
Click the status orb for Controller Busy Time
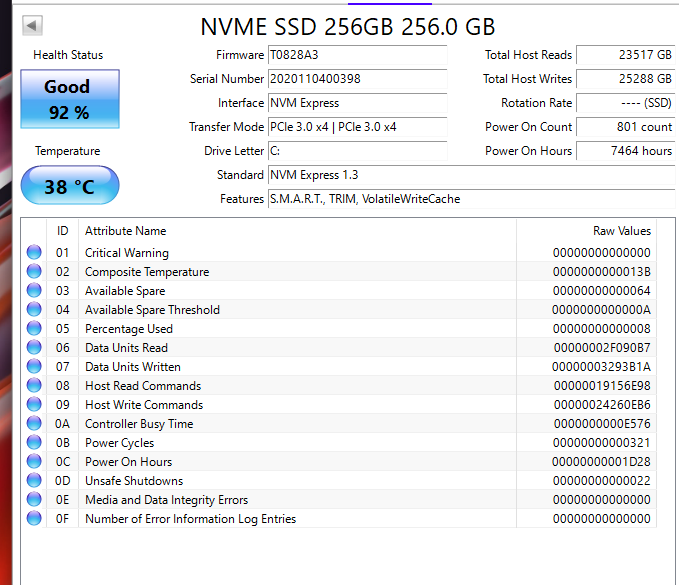(34, 423)
